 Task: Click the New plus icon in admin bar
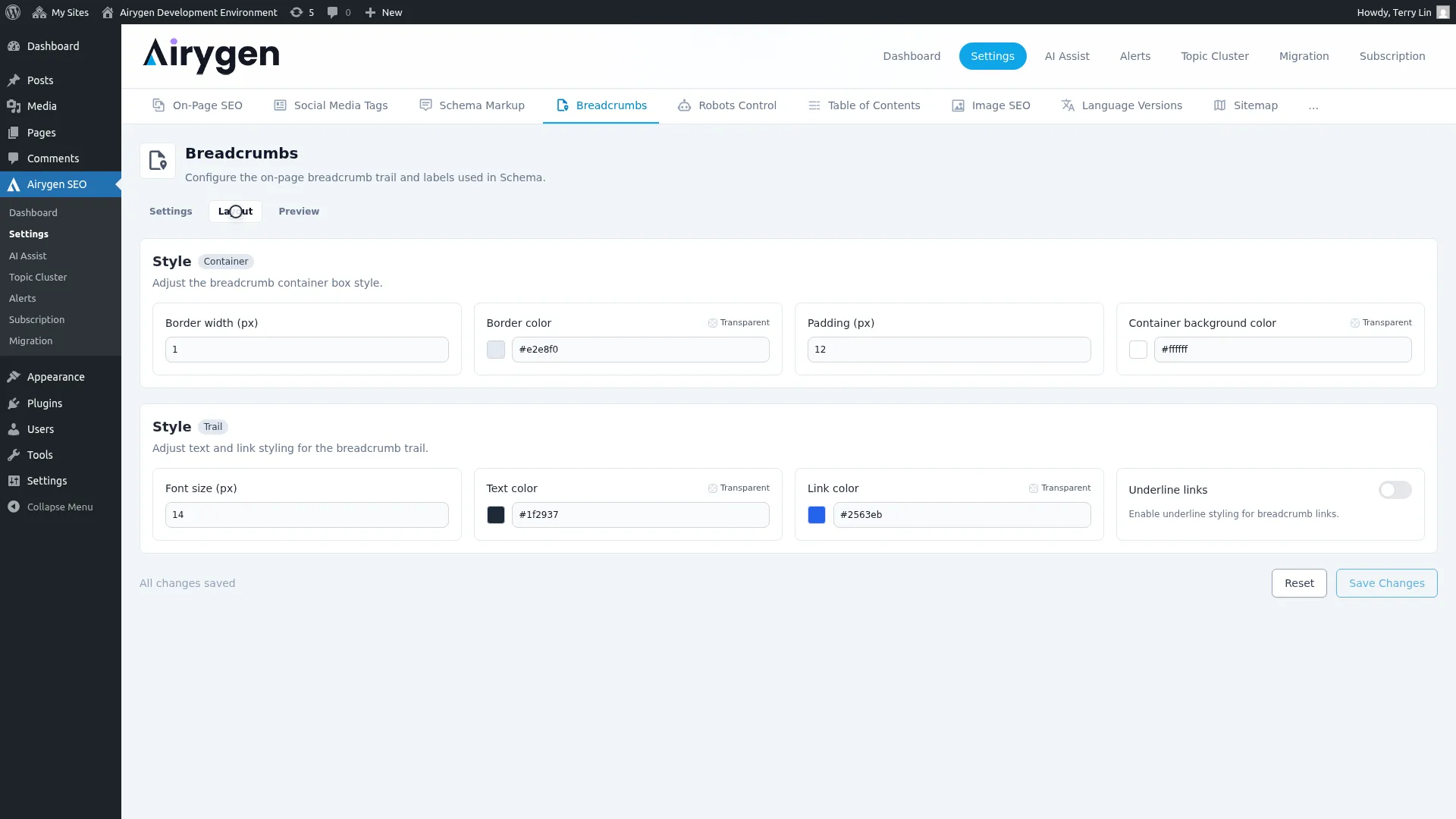370,12
